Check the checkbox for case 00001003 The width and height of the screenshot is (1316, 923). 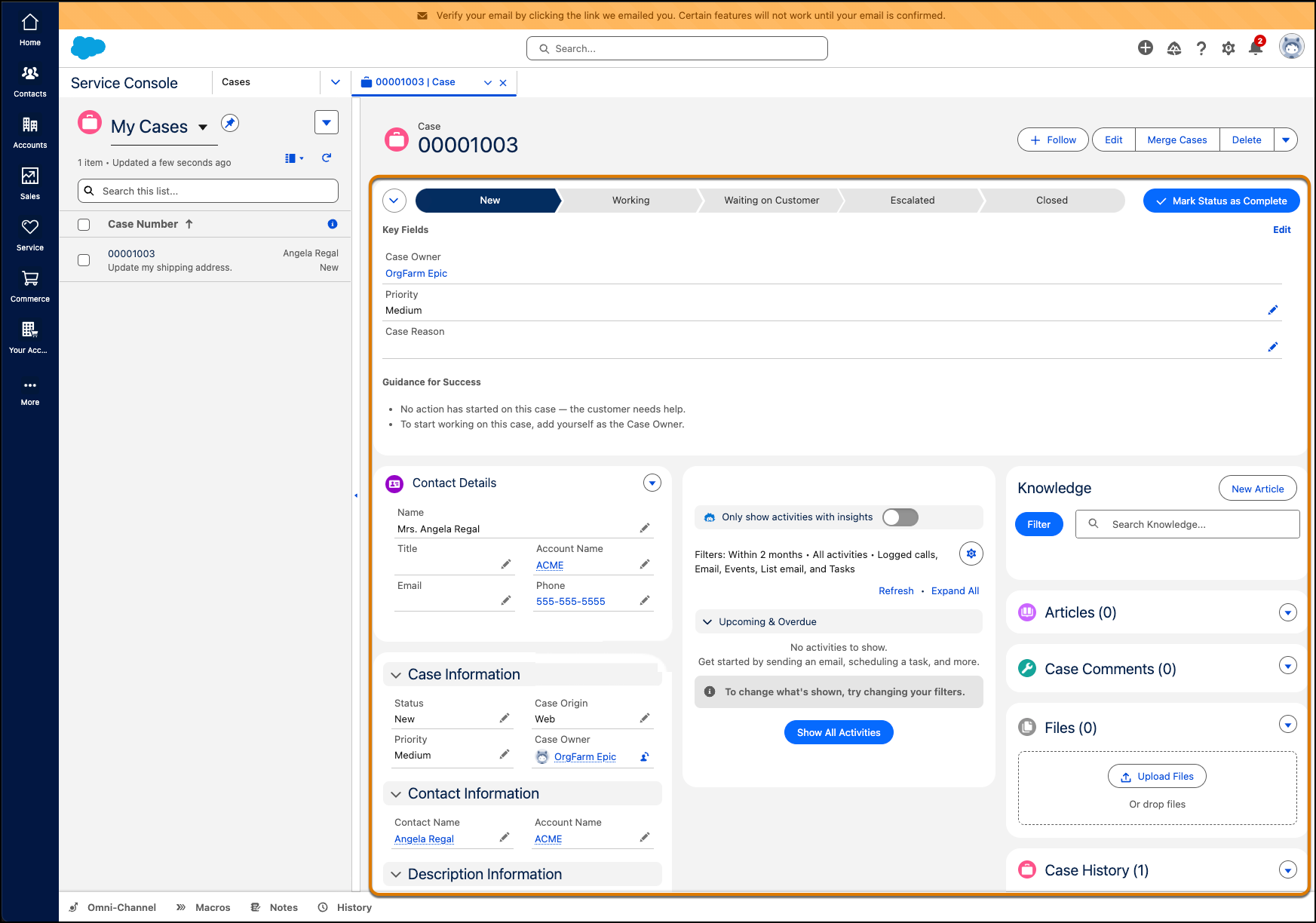click(x=84, y=260)
